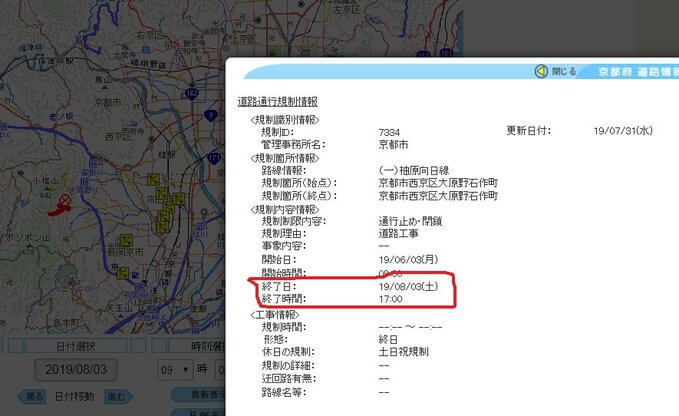Click the 2019/08/03 date field
The width and height of the screenshot is (679, 416).
(76, 370)
